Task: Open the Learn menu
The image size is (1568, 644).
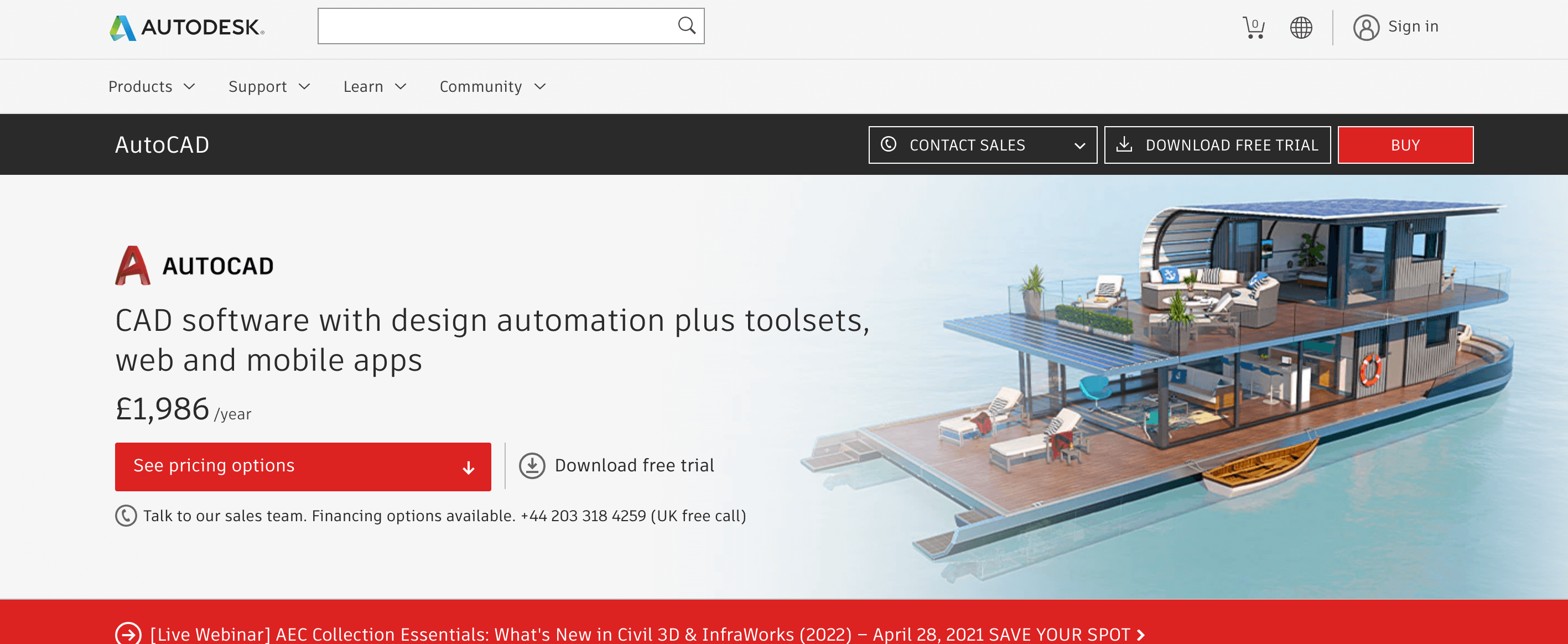Action: click(375, 86)
